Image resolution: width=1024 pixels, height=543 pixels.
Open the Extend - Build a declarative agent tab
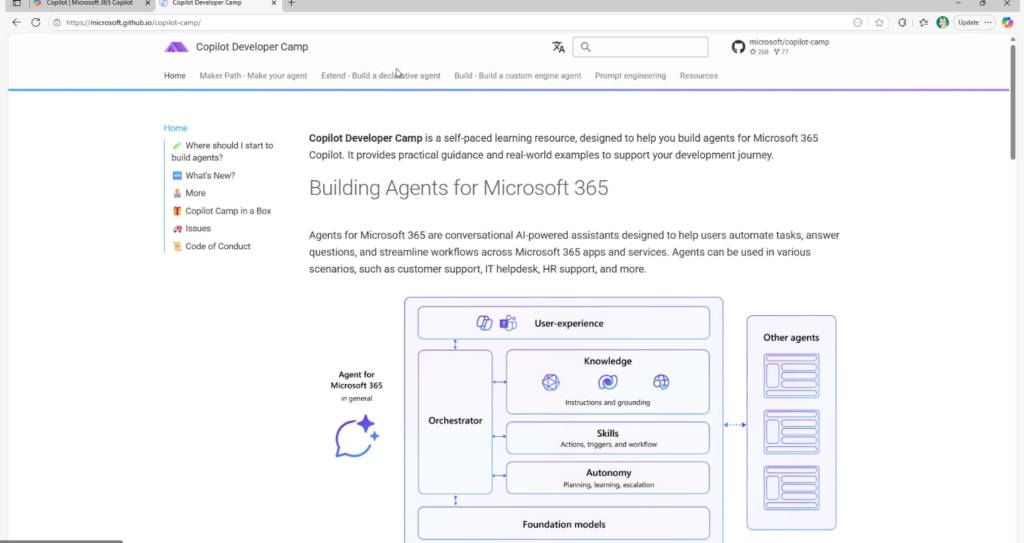point(381,76)
